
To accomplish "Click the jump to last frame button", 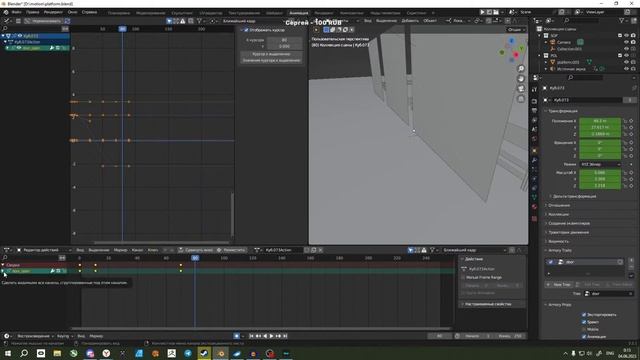I will tap(285, 336).
